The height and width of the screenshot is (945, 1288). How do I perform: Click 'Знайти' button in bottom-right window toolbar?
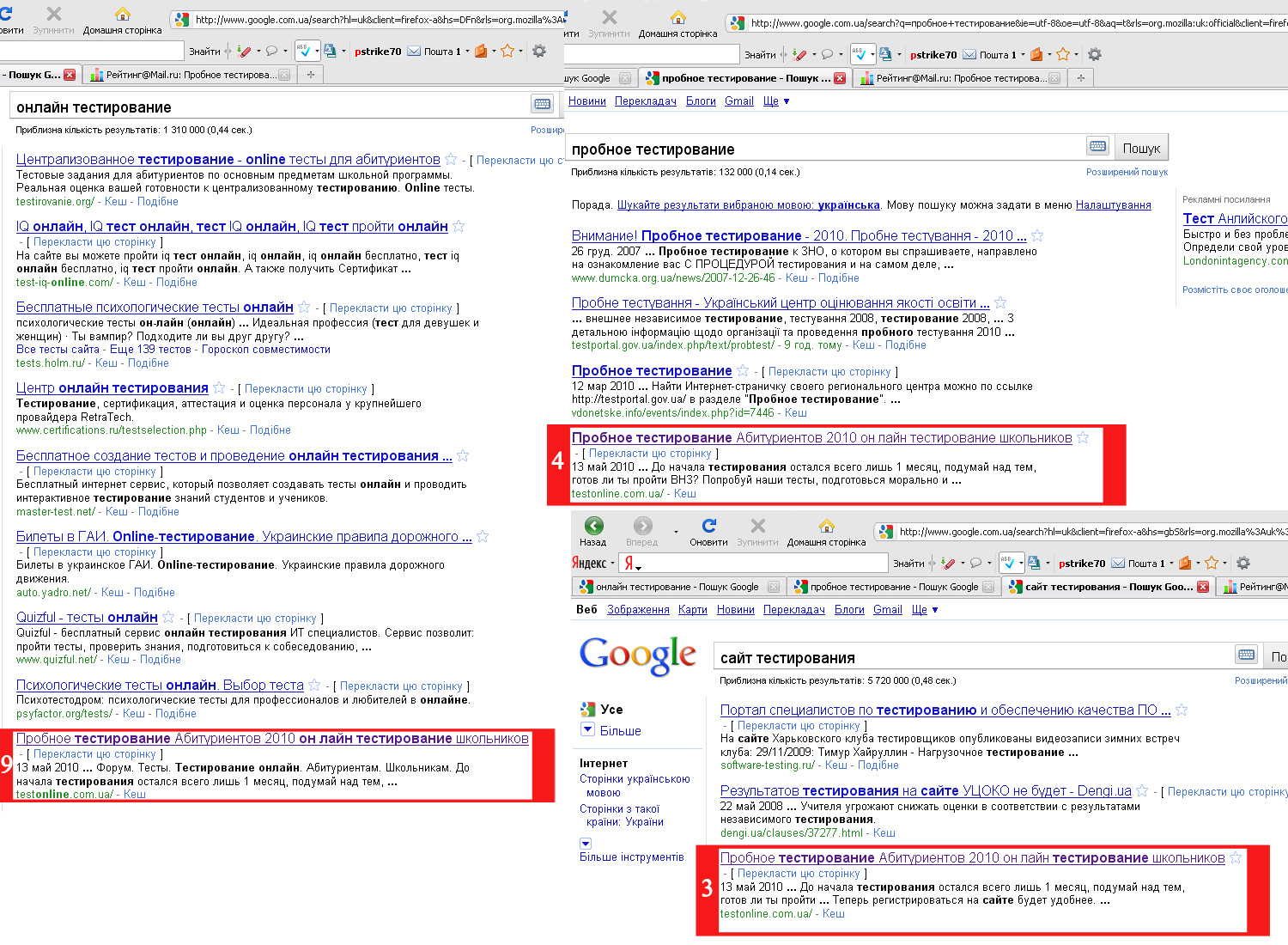pyautogui.click(x=908, y=564)
